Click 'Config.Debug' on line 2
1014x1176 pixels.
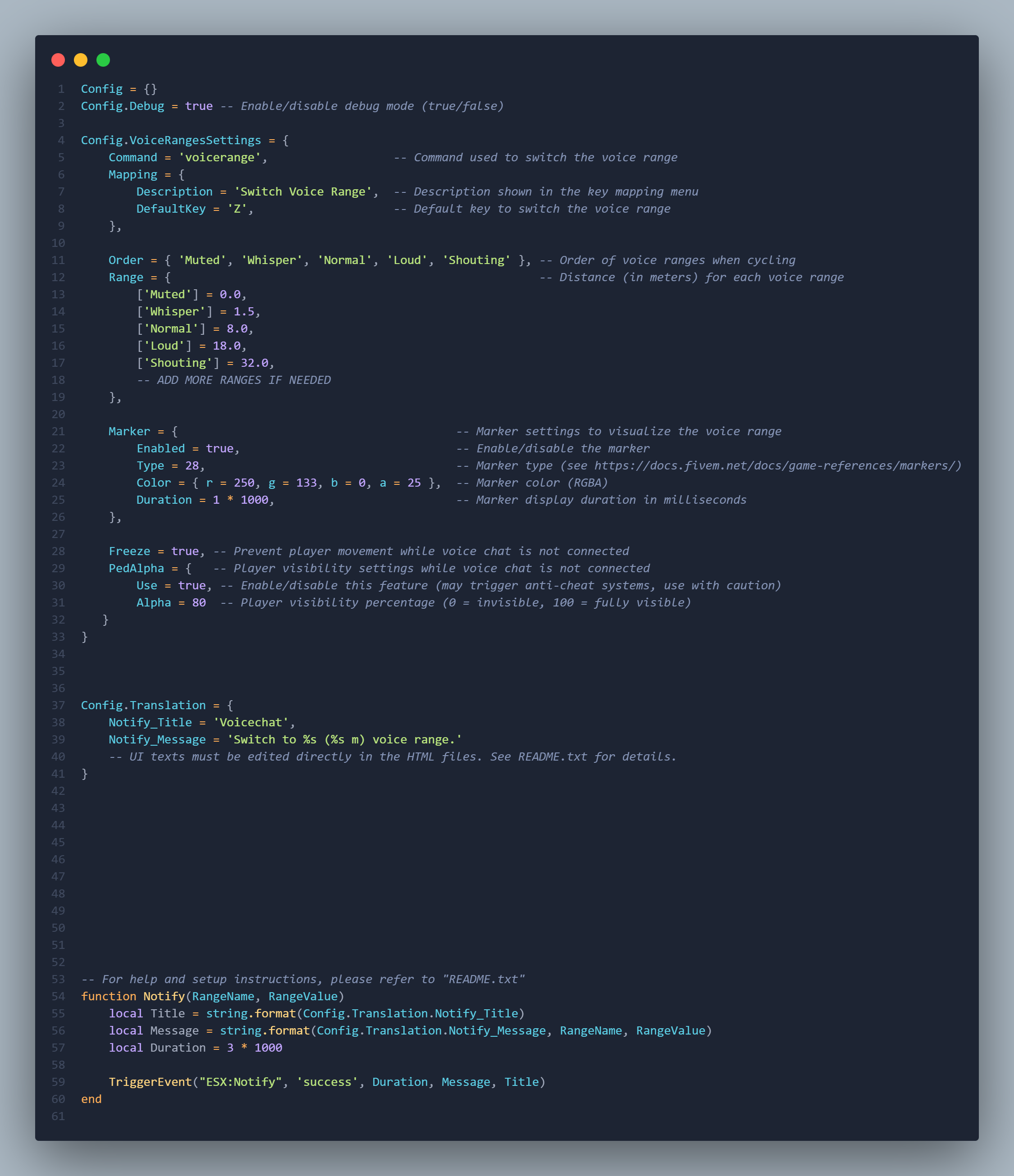coord(123,106)
